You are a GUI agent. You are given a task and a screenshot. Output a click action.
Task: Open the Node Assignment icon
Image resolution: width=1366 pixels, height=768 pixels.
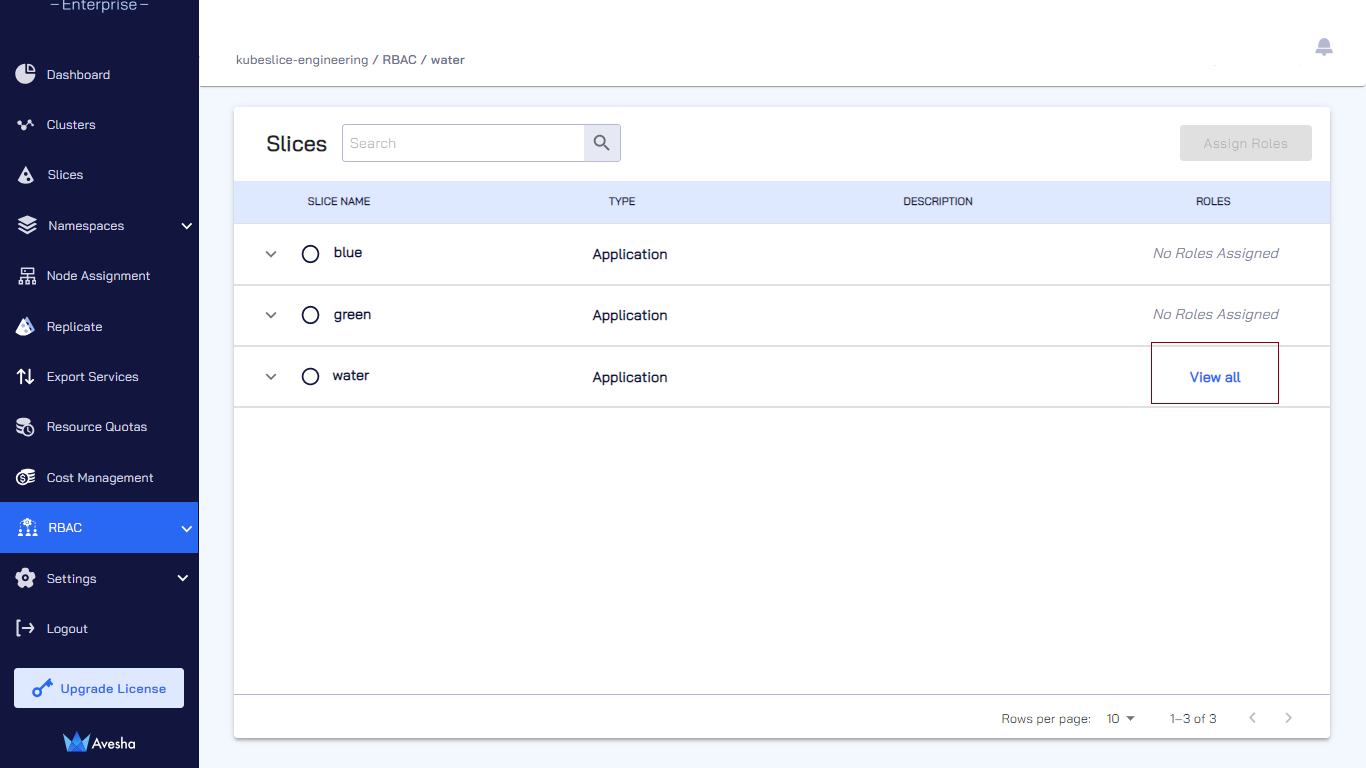(x=26, y=276)
